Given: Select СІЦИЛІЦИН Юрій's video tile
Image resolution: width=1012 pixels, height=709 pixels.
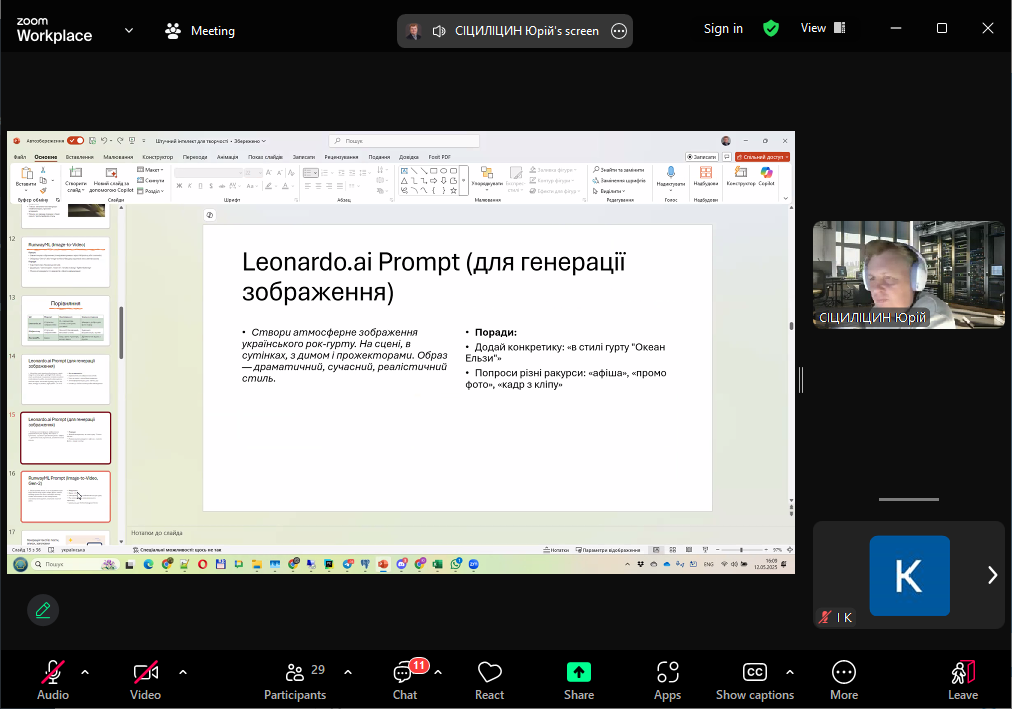Looking at the screenshot, I should (909, 275).
